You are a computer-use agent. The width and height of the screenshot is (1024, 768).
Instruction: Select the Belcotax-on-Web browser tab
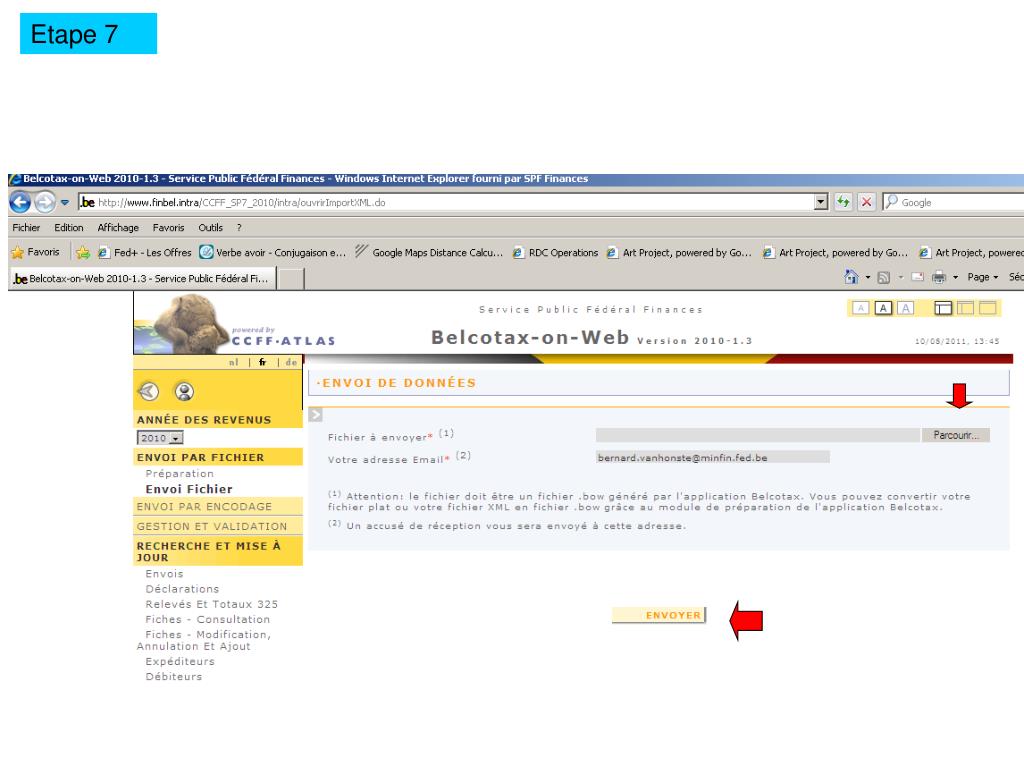142,278
